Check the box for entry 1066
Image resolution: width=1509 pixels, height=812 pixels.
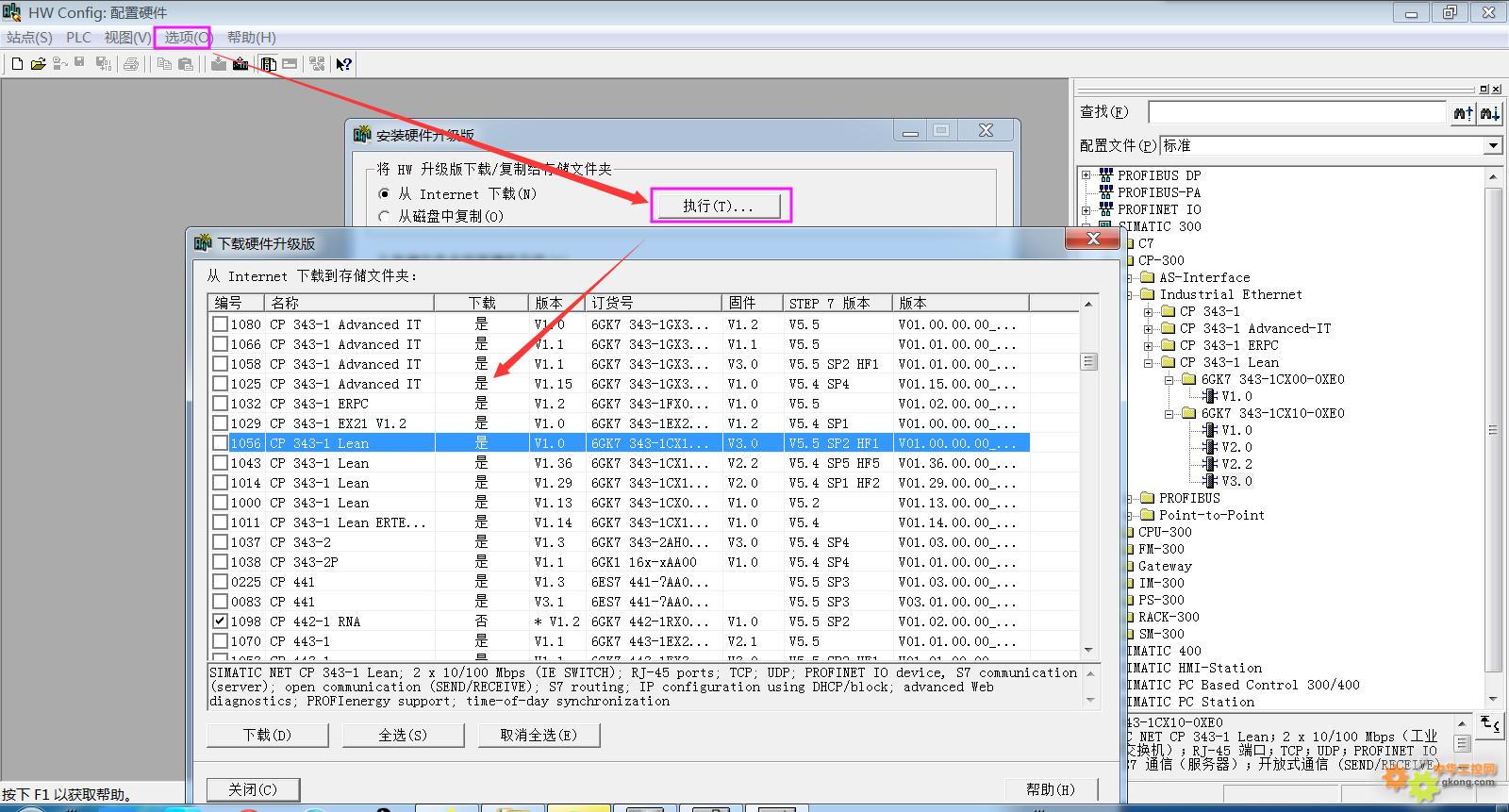[x=220, y=344]
